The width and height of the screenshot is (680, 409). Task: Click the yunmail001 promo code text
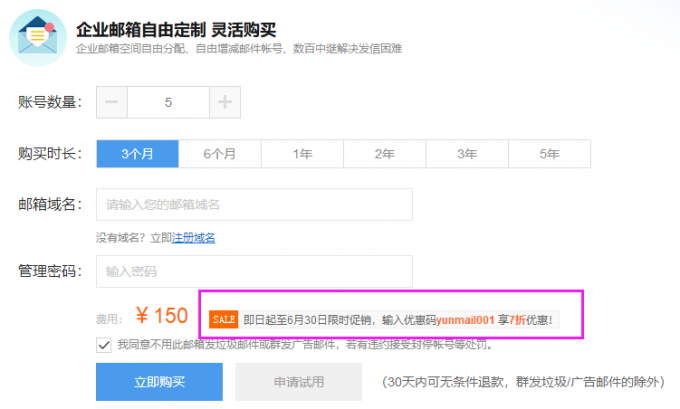tap(466, 320)
